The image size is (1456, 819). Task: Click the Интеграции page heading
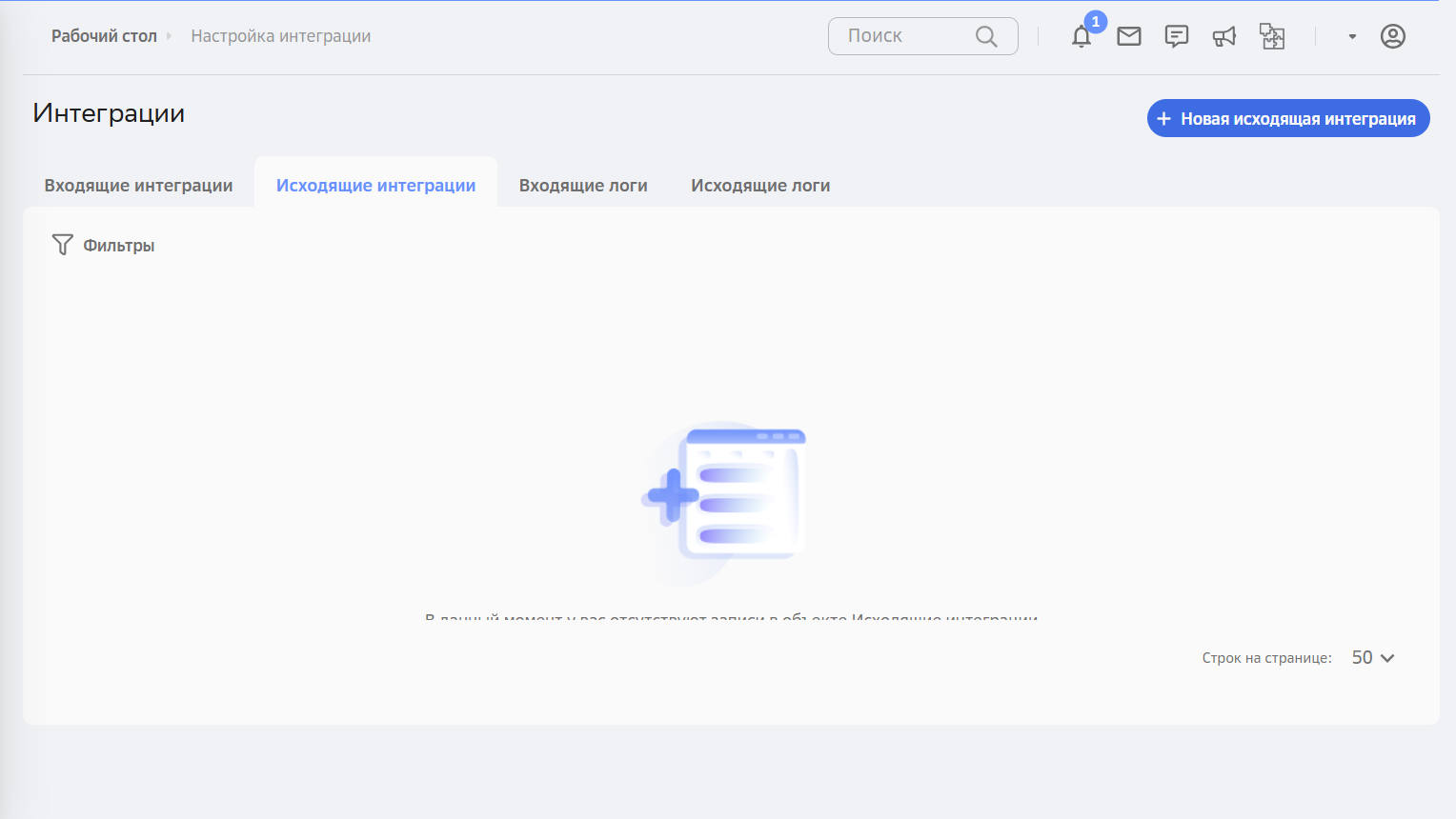click(109, 113)
